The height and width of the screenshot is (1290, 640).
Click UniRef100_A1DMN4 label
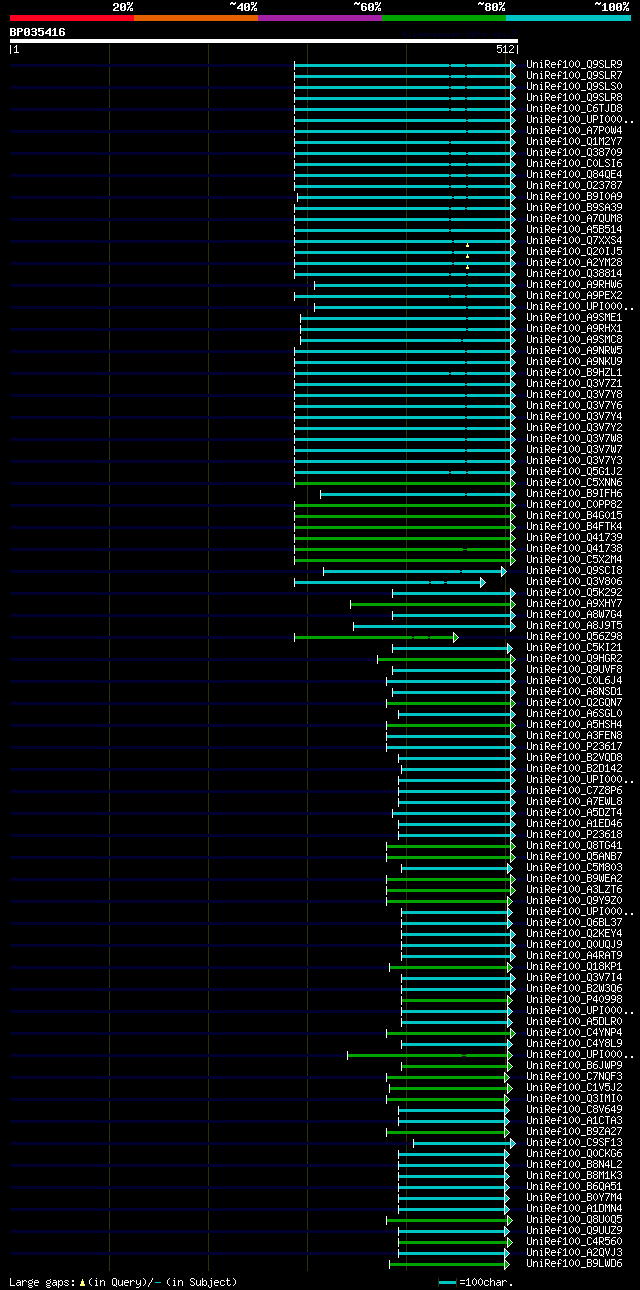tap(574, 1208)
